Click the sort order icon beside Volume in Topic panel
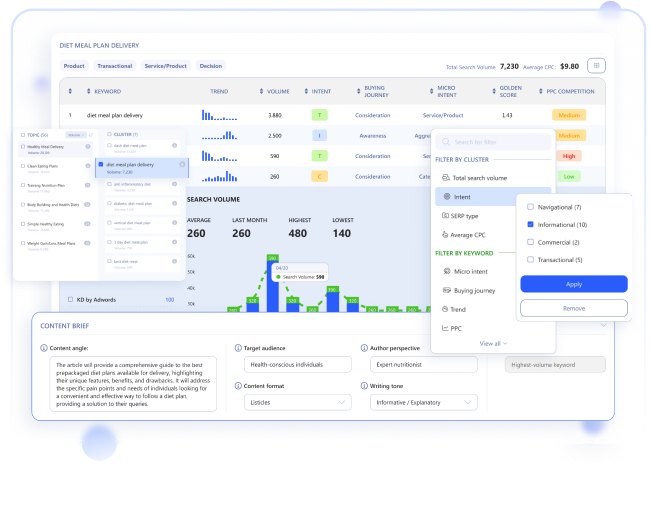650x509 pixels. click(x=91, y=135)
